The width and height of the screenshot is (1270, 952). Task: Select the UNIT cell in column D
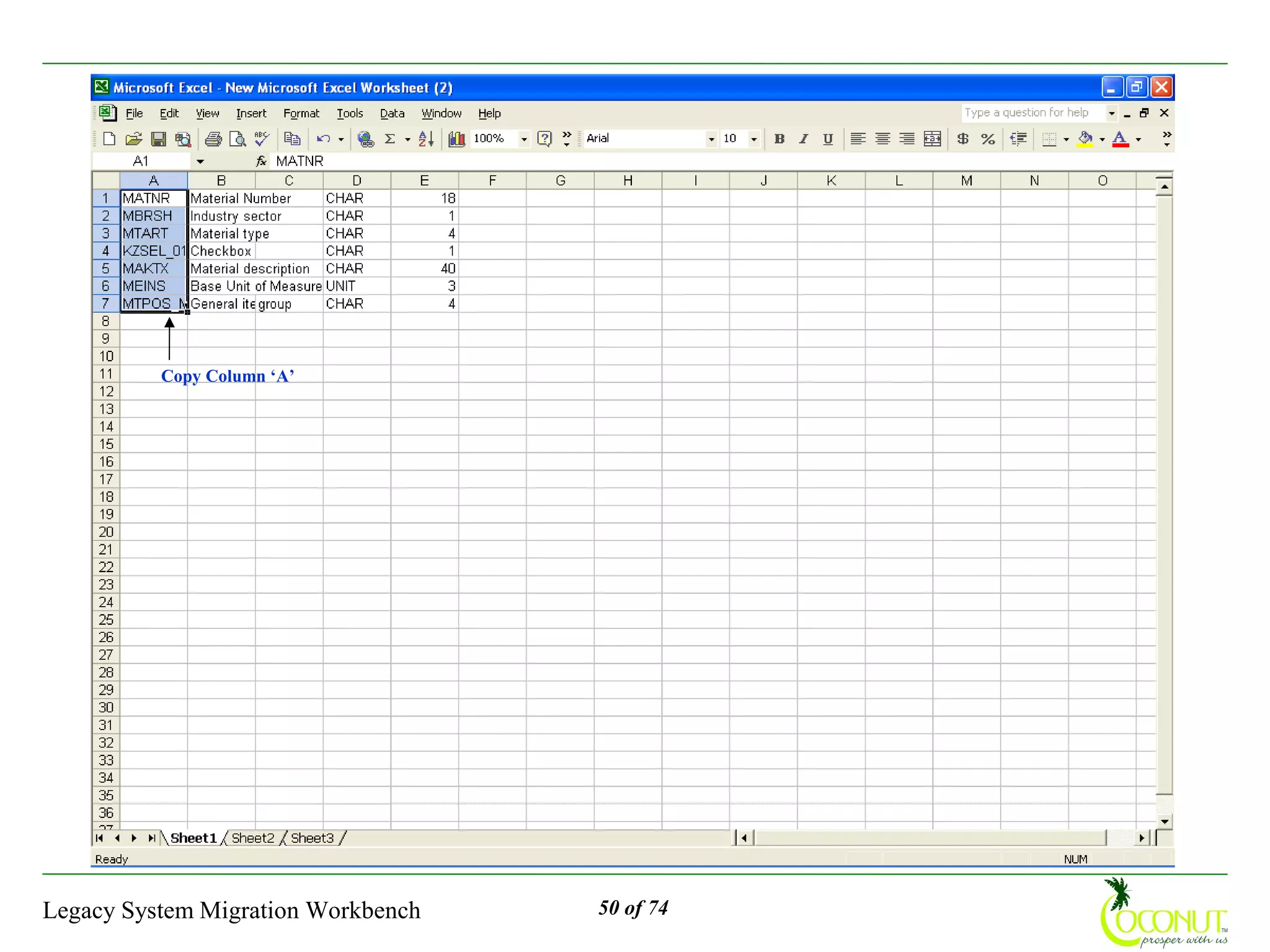tap(357, 286)
